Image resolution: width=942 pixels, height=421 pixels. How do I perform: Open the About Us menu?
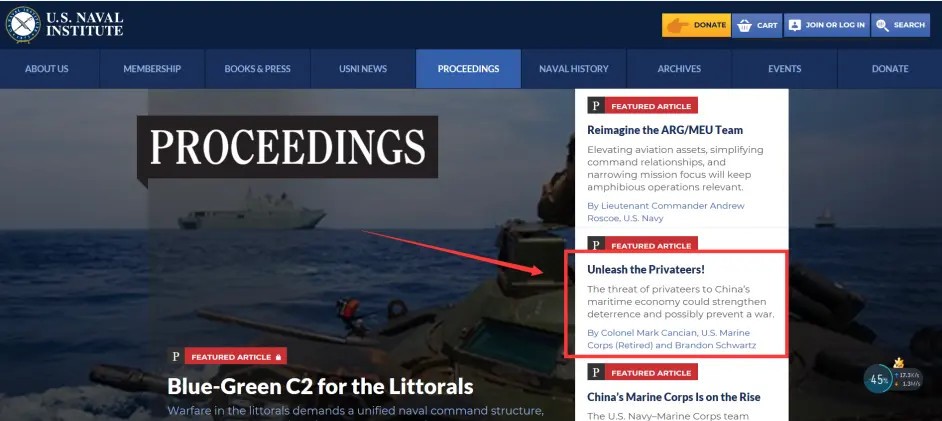[47, 69]
